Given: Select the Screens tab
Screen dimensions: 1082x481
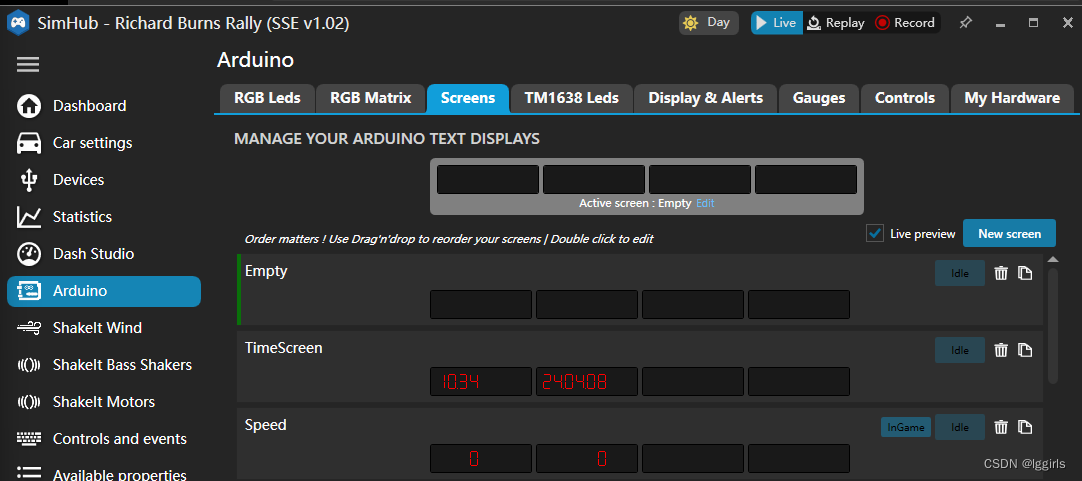Looking at the screenshot, I should click(468, 98).
